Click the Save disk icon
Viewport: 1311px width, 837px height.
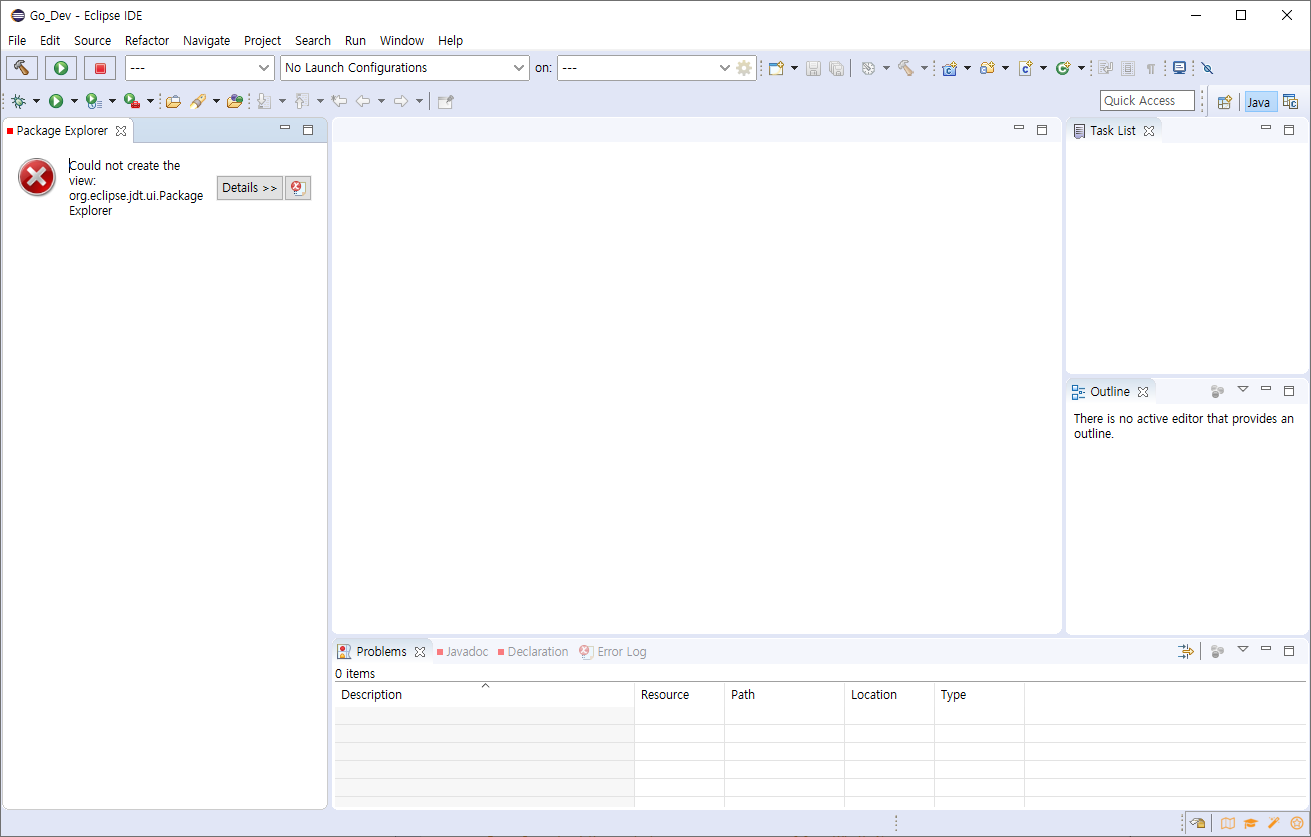[813, 68]
